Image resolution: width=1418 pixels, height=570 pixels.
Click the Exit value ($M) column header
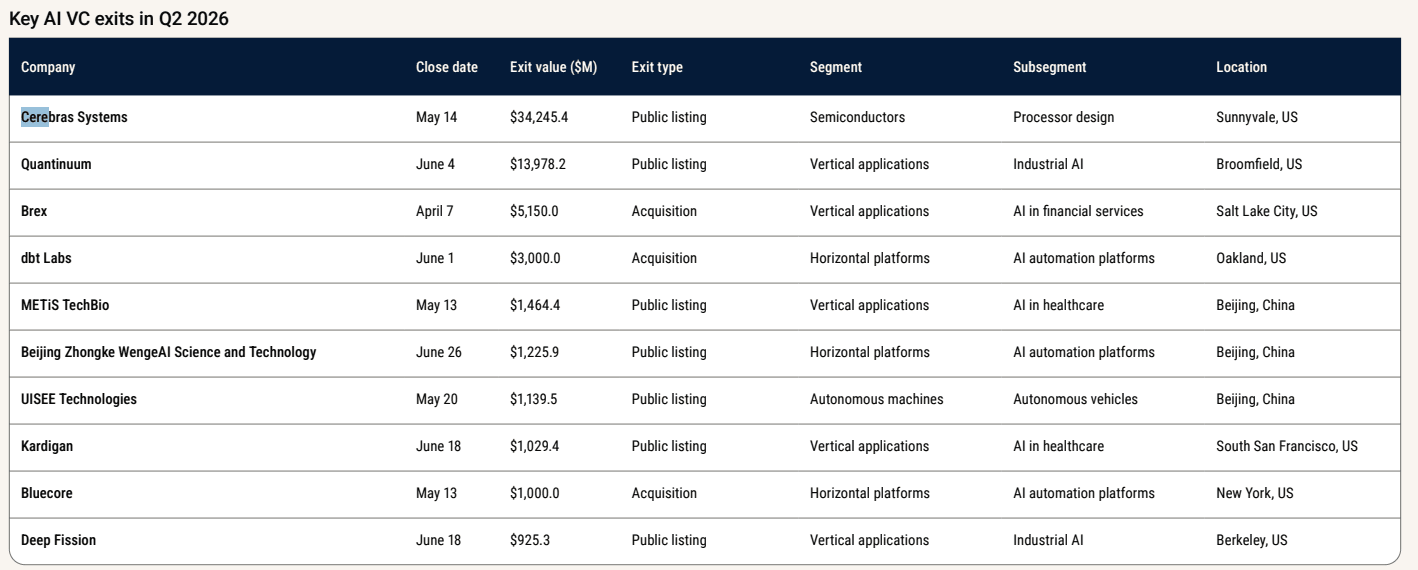point(553,67)
